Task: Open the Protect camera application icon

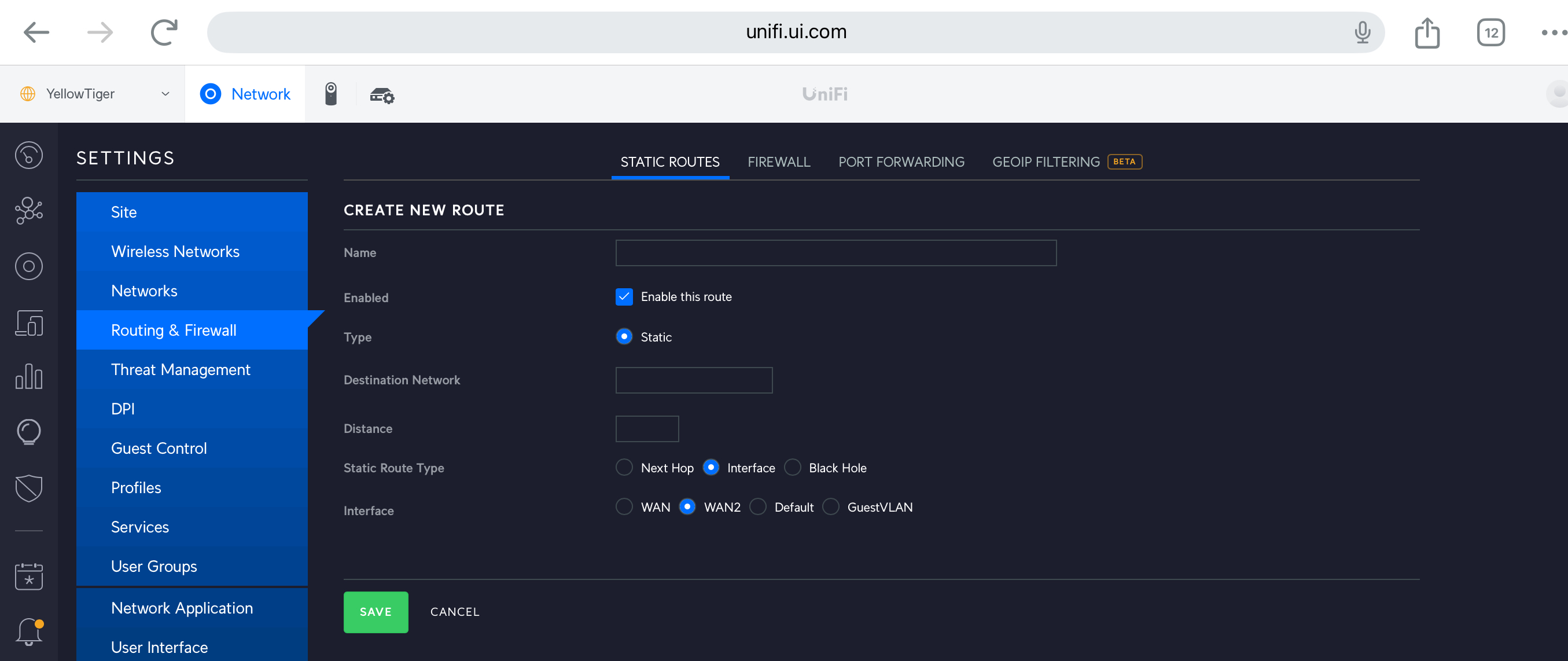Action: pyautogui.click(x=330, y=94)
